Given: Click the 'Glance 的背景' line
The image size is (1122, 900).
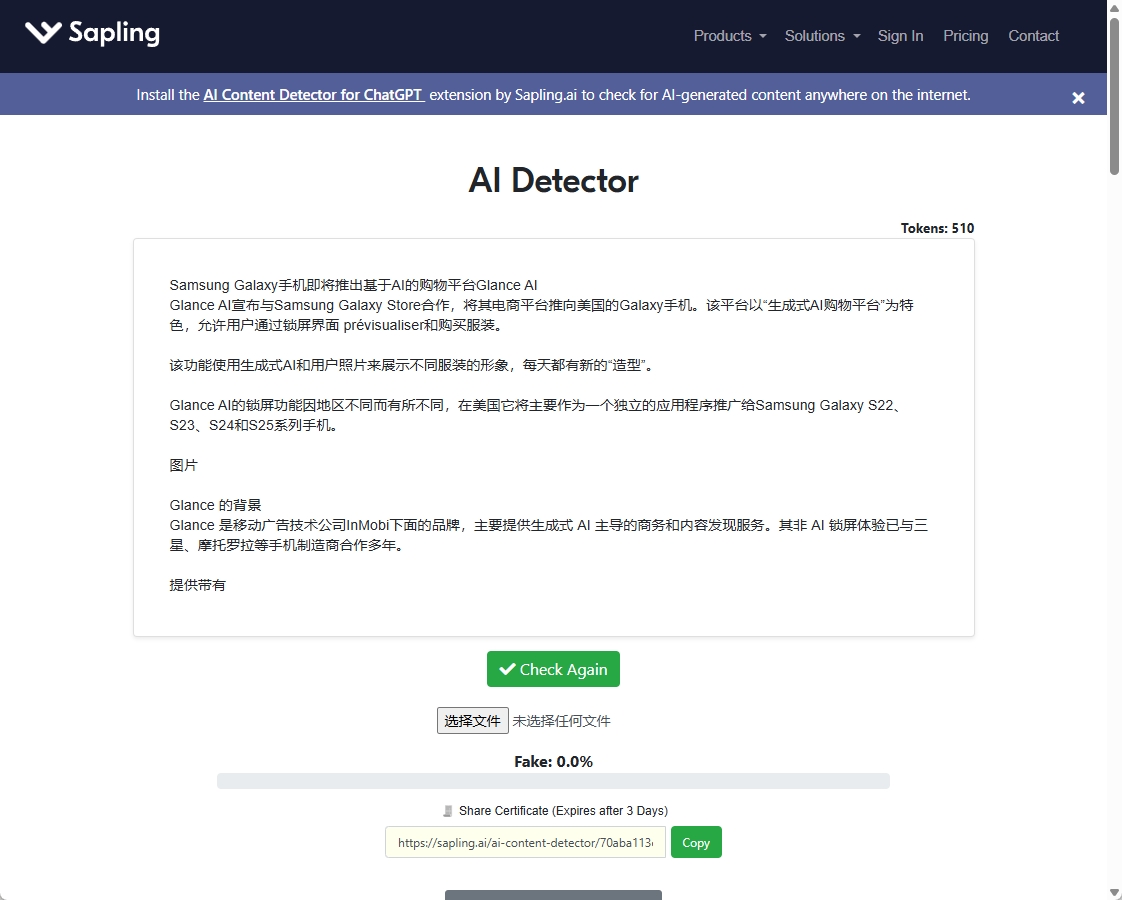Looking at the screenshot, I should pyautogui.click(x=215, y=505).
